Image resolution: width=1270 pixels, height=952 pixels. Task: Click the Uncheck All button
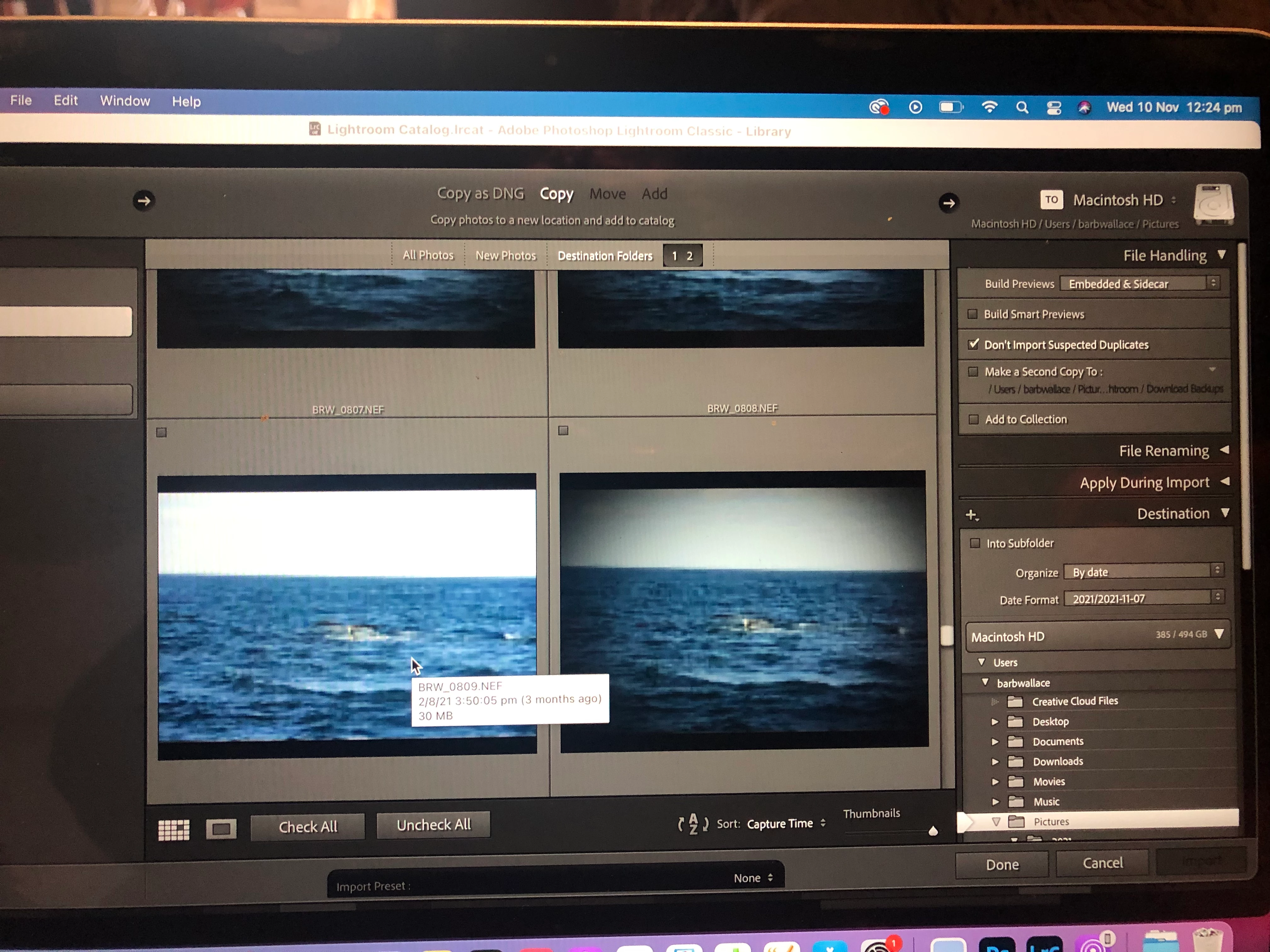[433, 824]
